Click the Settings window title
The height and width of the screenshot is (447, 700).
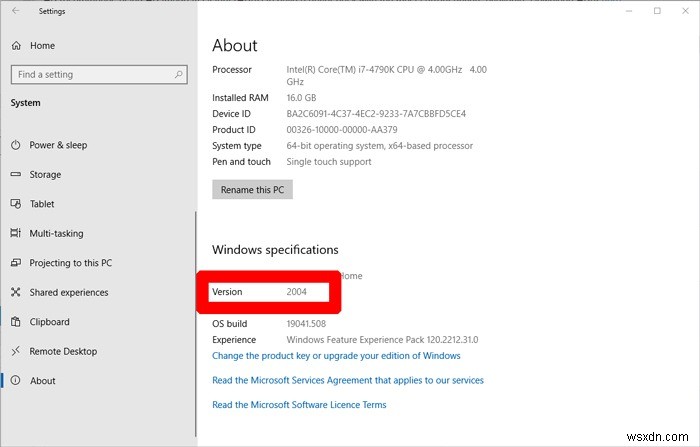pyautogui.click(x=52, y=11)
